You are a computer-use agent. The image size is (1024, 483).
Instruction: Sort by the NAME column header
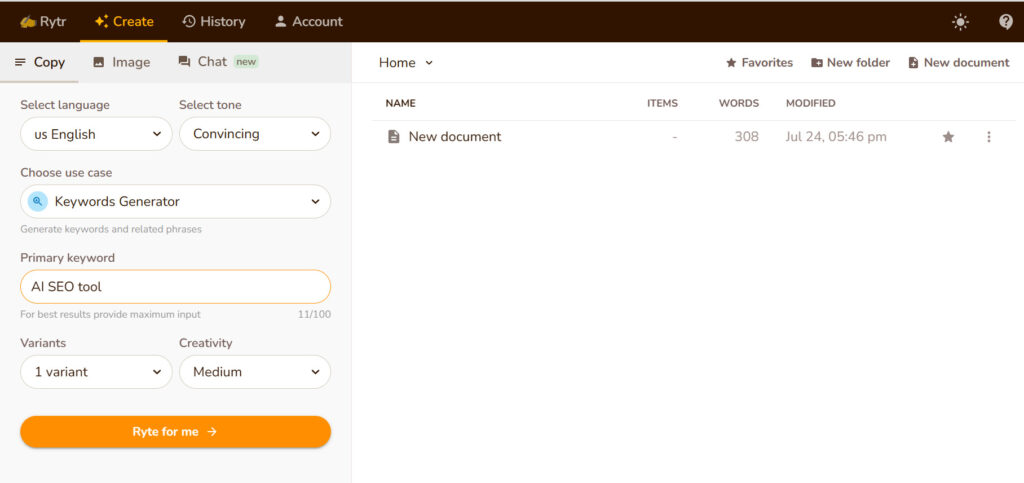(400, 103)
